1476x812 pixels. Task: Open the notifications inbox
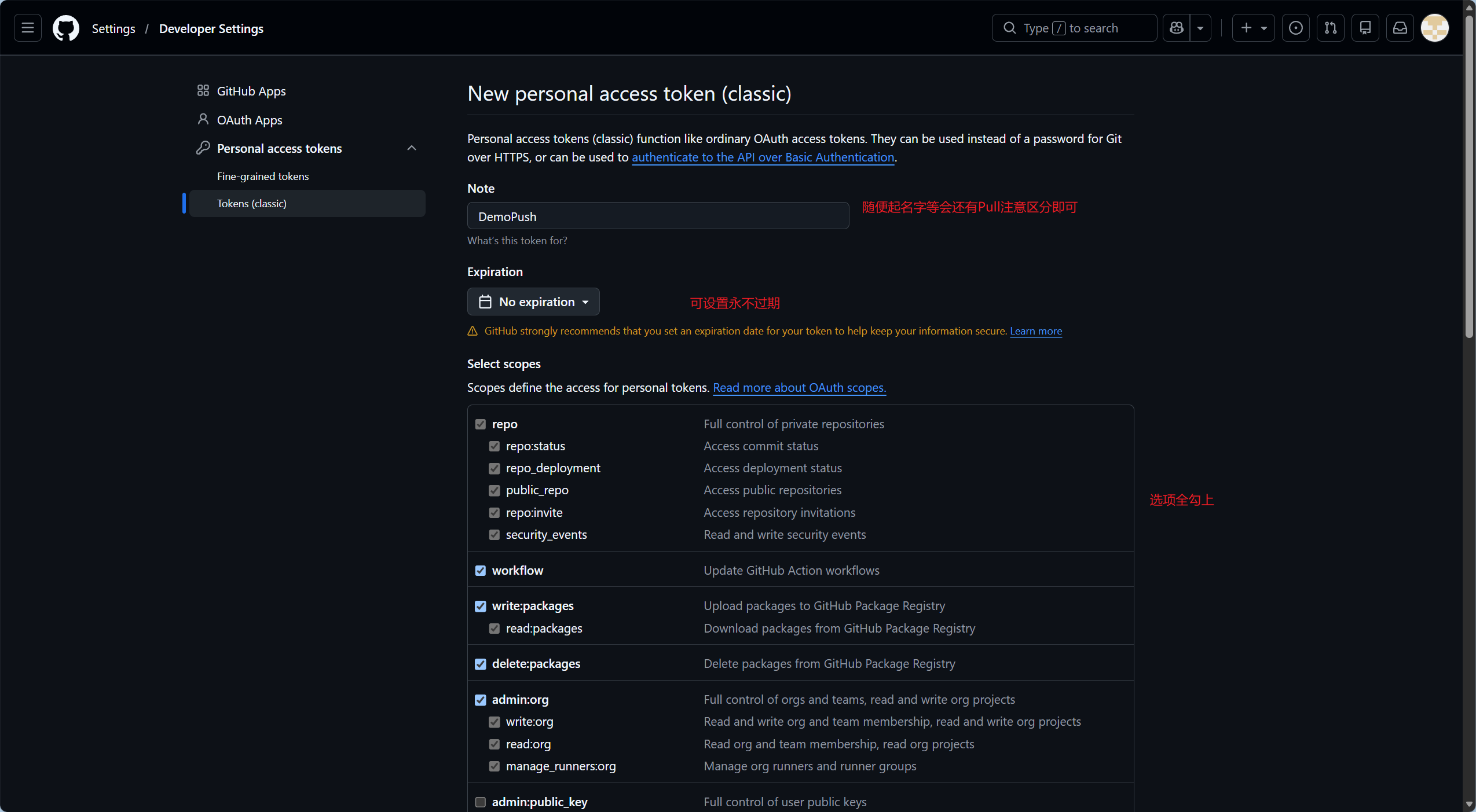point(1400,28)
